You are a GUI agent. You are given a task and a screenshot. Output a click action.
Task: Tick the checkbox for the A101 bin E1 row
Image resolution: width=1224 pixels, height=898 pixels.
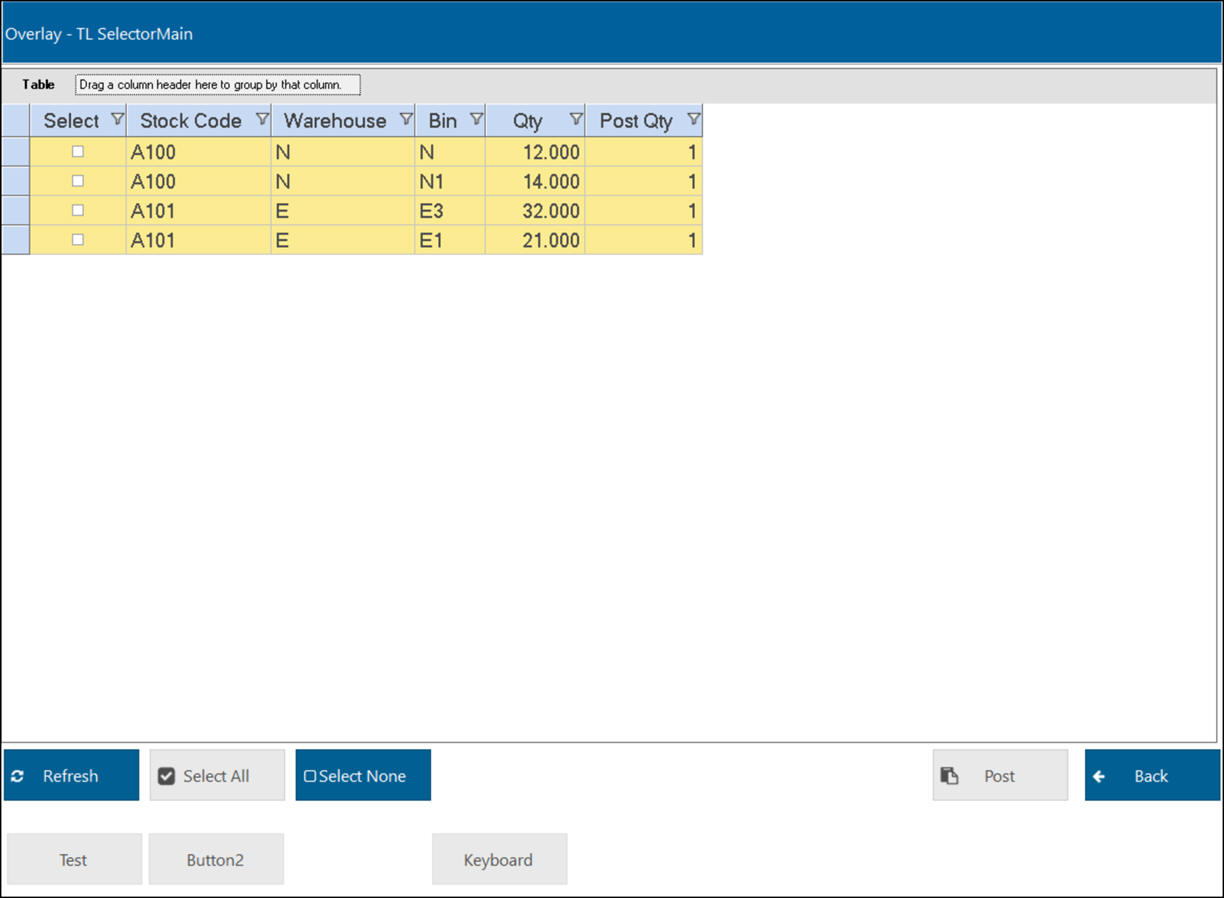point(78,240)
